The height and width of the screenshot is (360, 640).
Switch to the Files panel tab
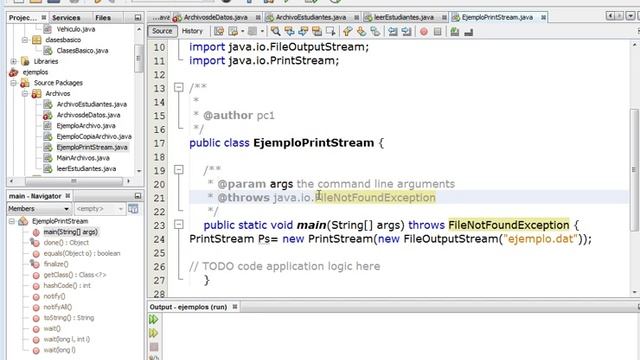[103, 18]
